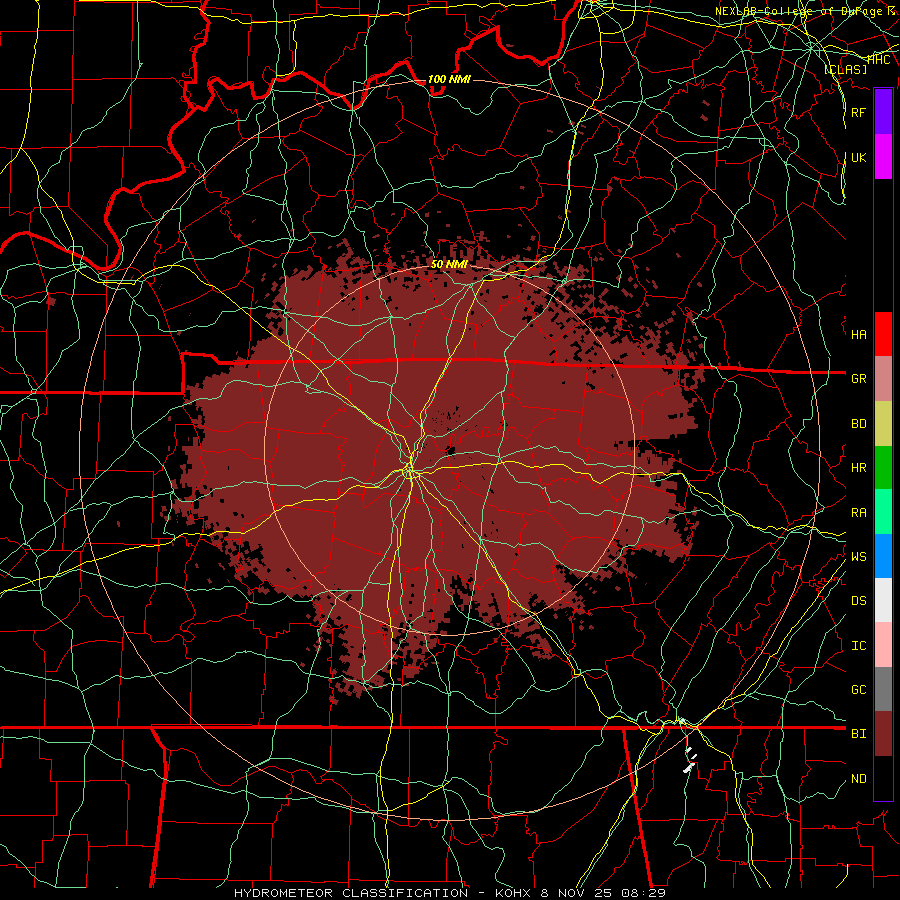Click the dark green HR legend swatch
The height and width of the screenshot is (900, 900).
[x=883, y=467]
